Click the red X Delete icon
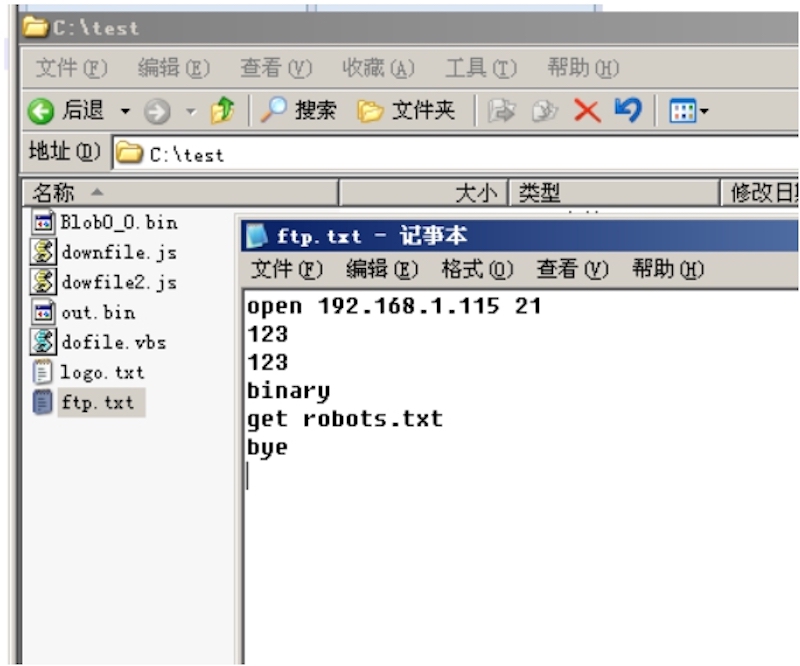This screenshot has width=800, height=666. tap(587, 111)
